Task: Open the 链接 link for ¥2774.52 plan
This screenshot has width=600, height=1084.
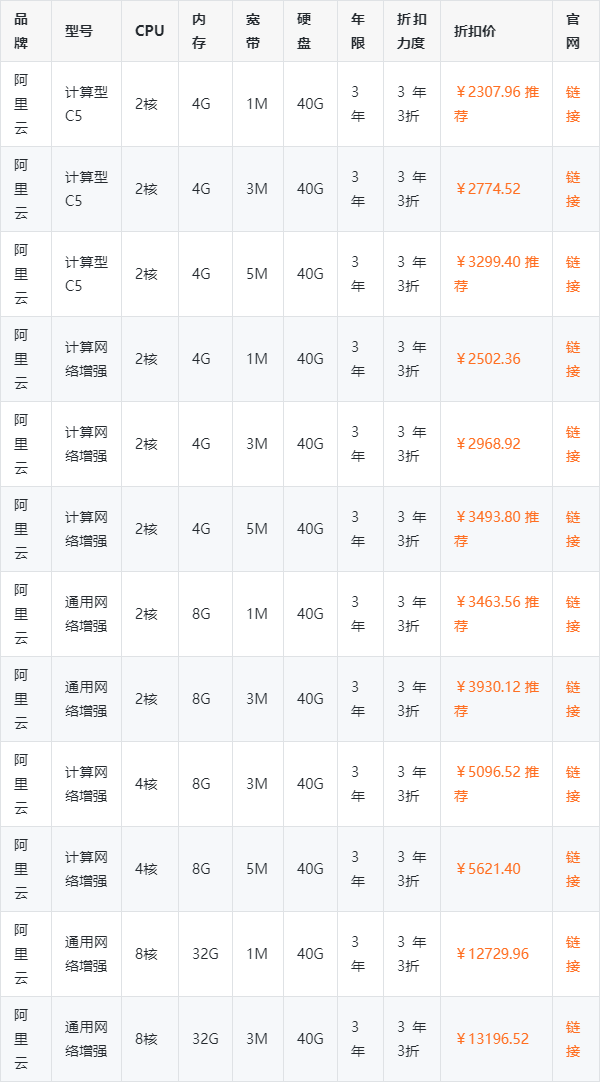Action: (573, 189)
